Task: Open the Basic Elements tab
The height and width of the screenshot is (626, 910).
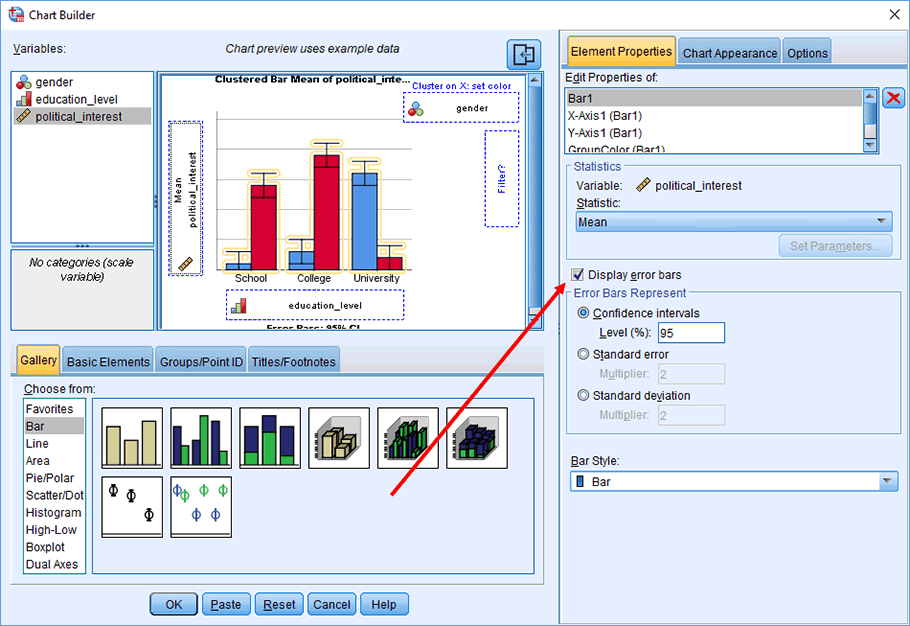Action: [108, 362]
